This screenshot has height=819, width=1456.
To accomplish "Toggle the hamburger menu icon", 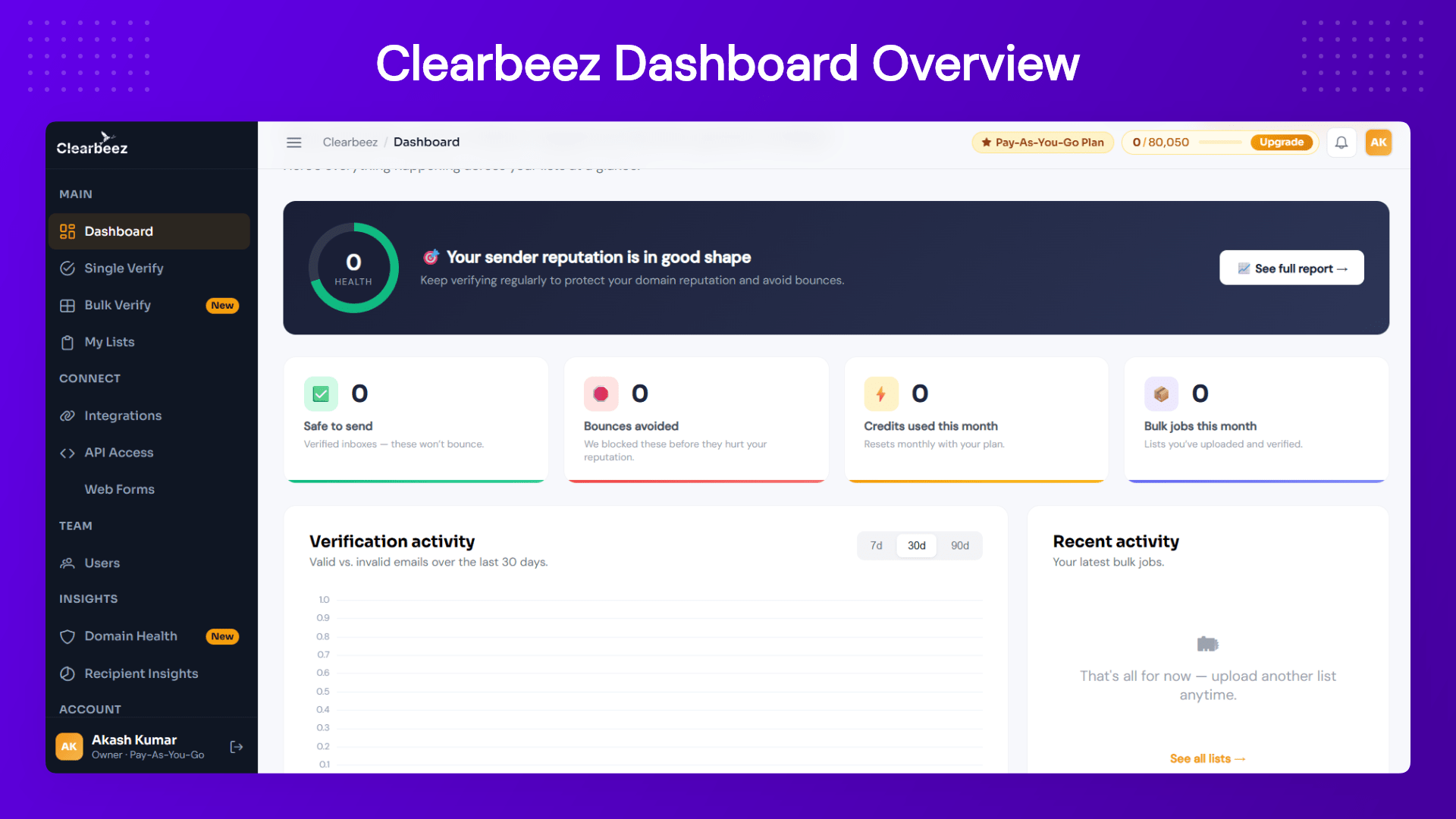I will point(294,142).
